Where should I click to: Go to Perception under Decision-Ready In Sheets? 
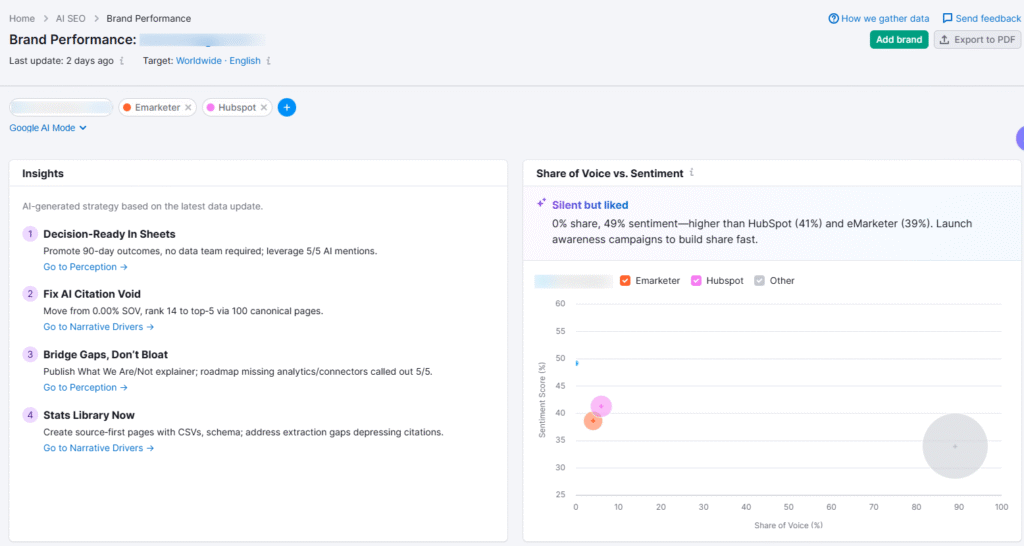point(85,267)
